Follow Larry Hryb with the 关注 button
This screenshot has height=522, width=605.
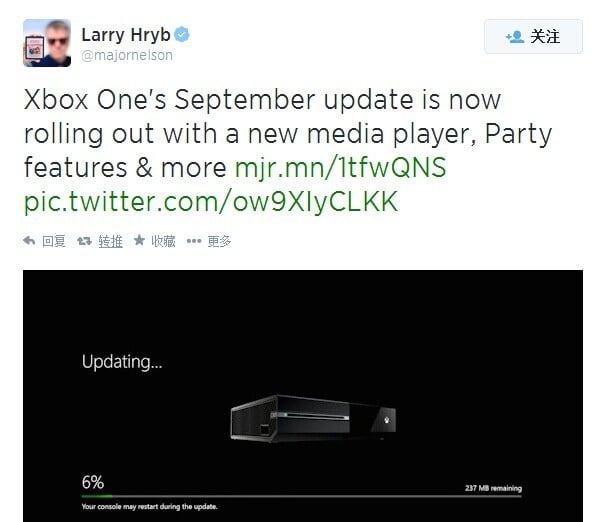pyautogui.click(x=533, y=36)
